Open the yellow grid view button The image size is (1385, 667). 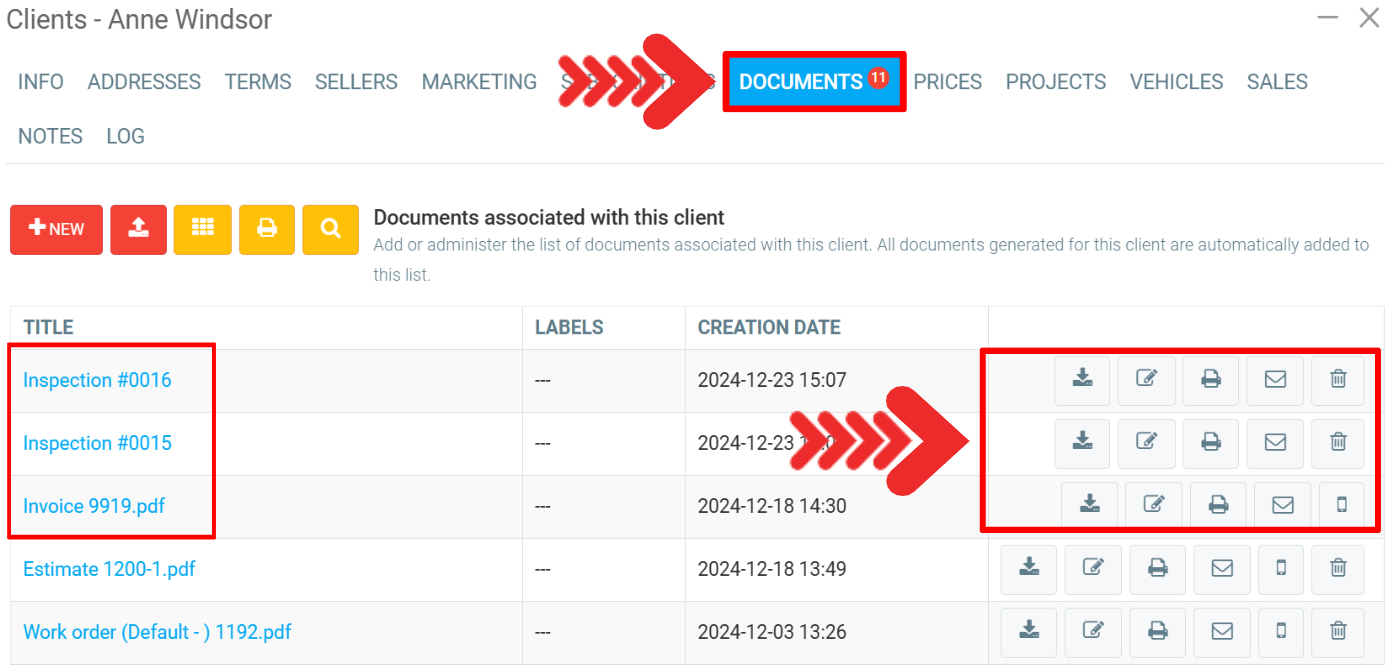202,229
